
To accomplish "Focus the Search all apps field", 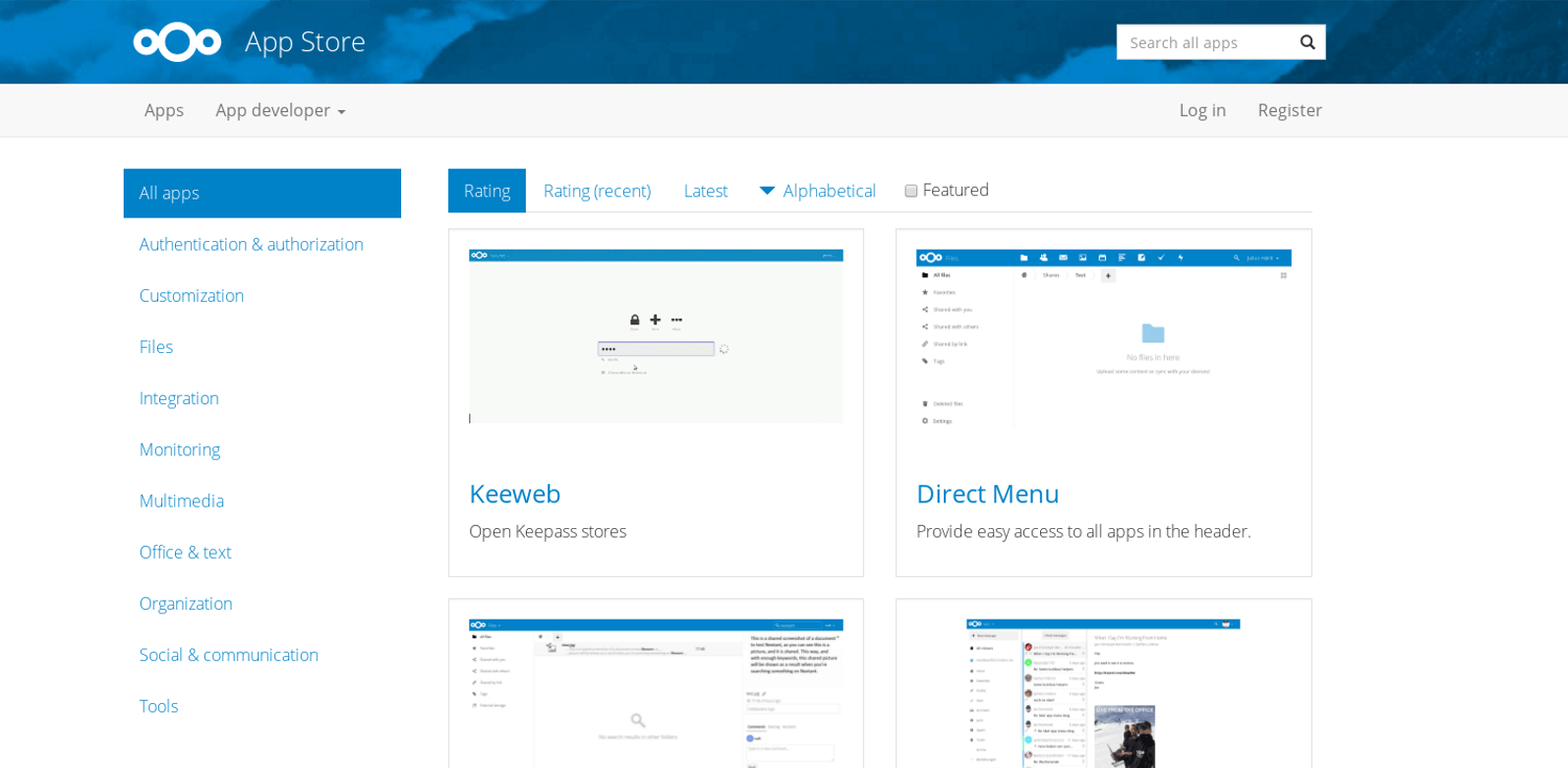I will click(x=1204, y=42).
